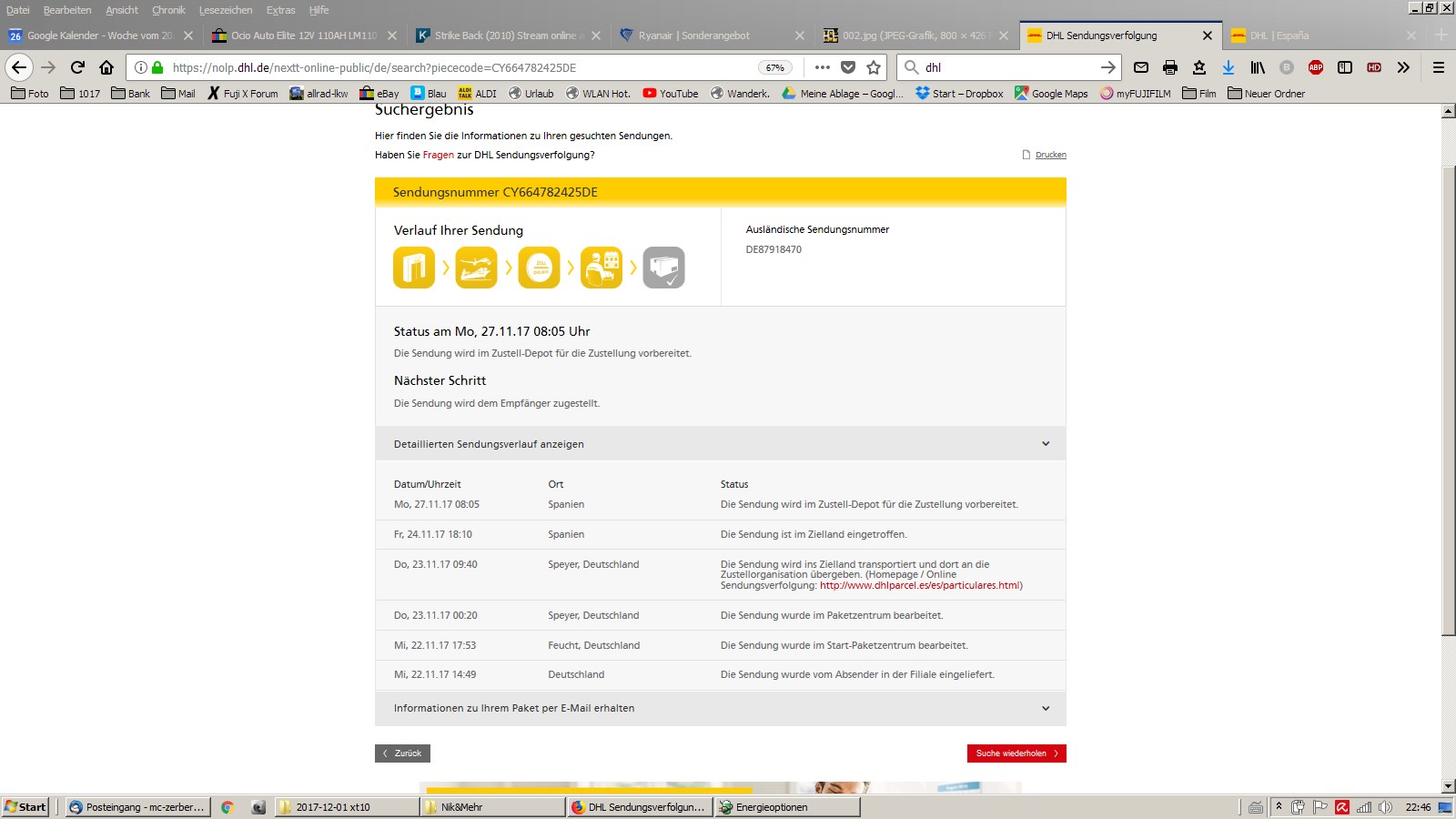Screen dimensions: 1456x819
Task: Open the eBay bookmark
Action: 379,94
